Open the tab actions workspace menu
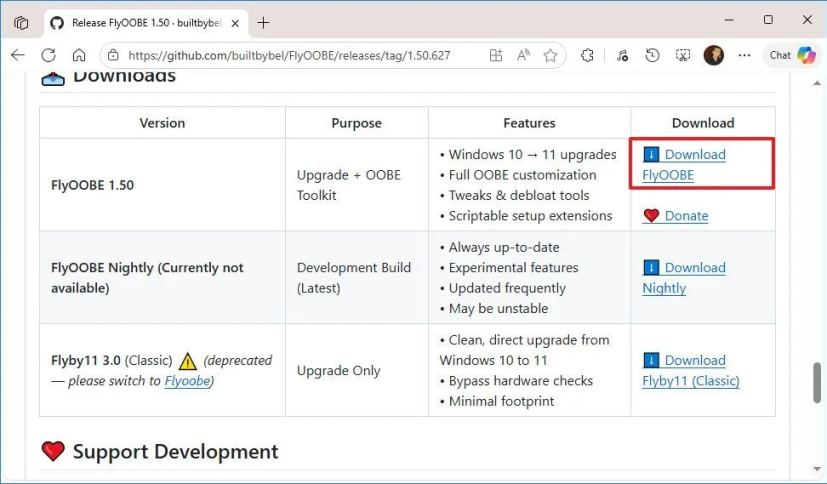 [x=21, y=22]
